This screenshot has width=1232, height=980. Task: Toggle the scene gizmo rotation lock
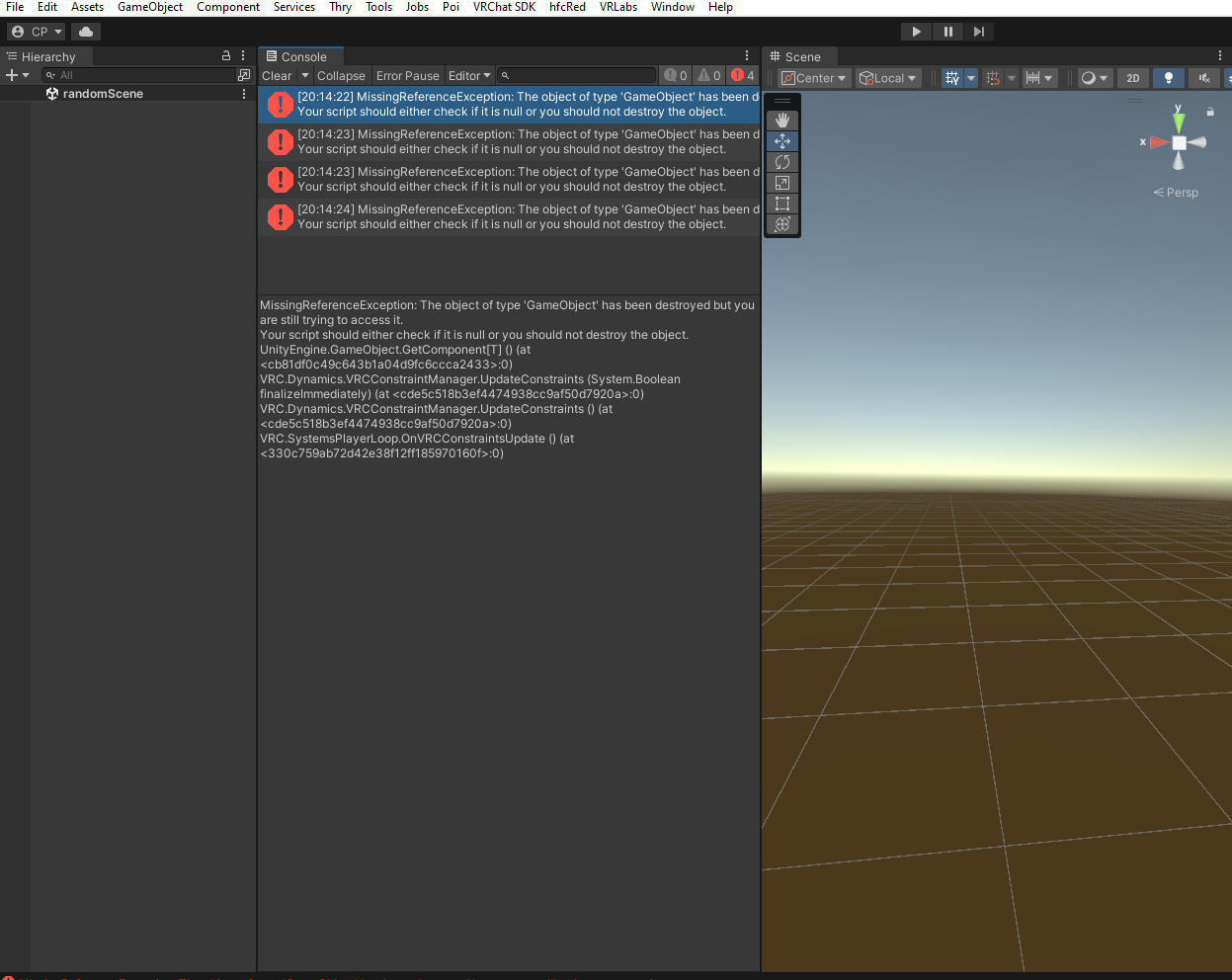[x=1210, y=112]
